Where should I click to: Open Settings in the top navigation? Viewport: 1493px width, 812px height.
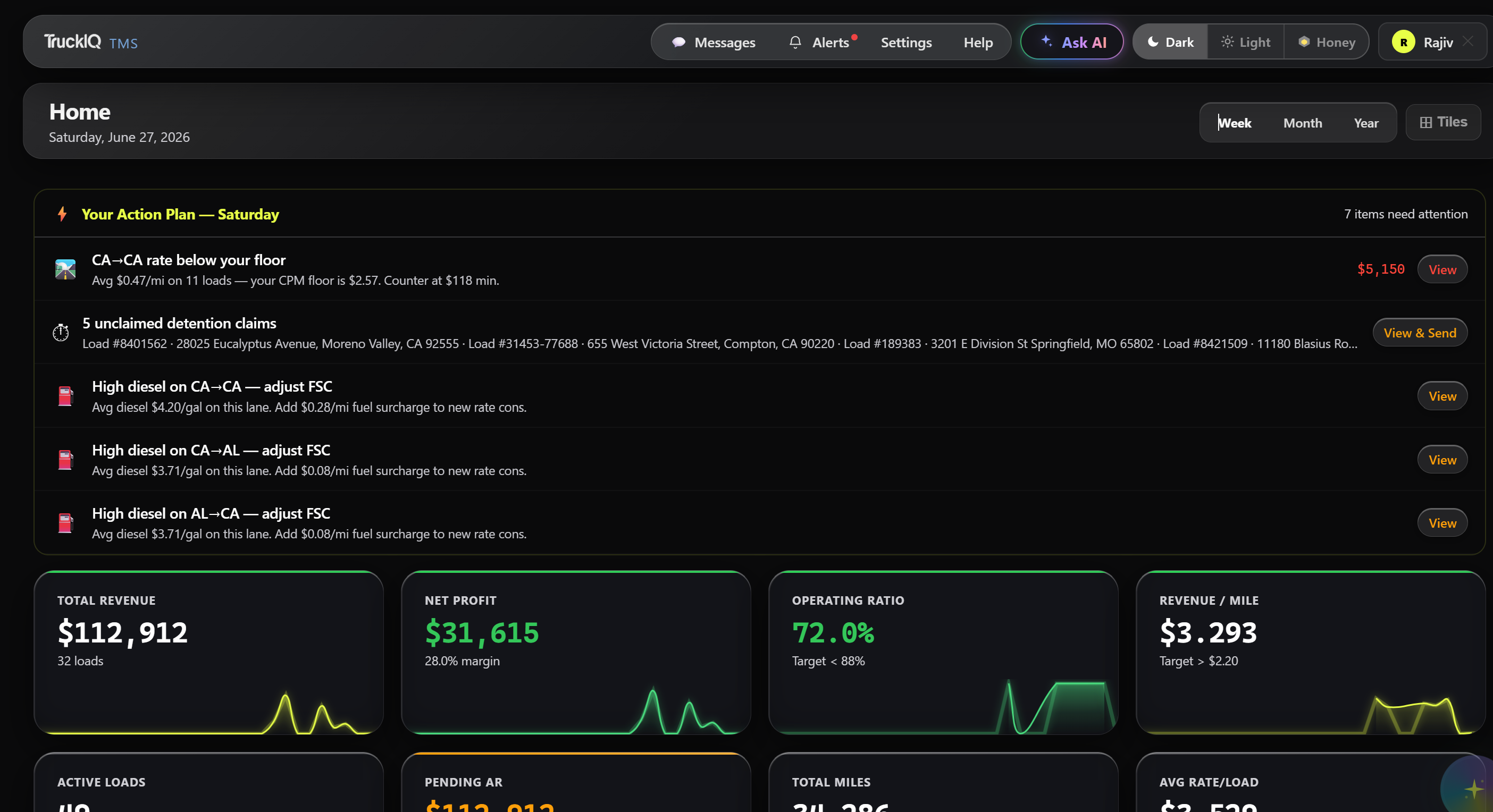pos(906,43)
